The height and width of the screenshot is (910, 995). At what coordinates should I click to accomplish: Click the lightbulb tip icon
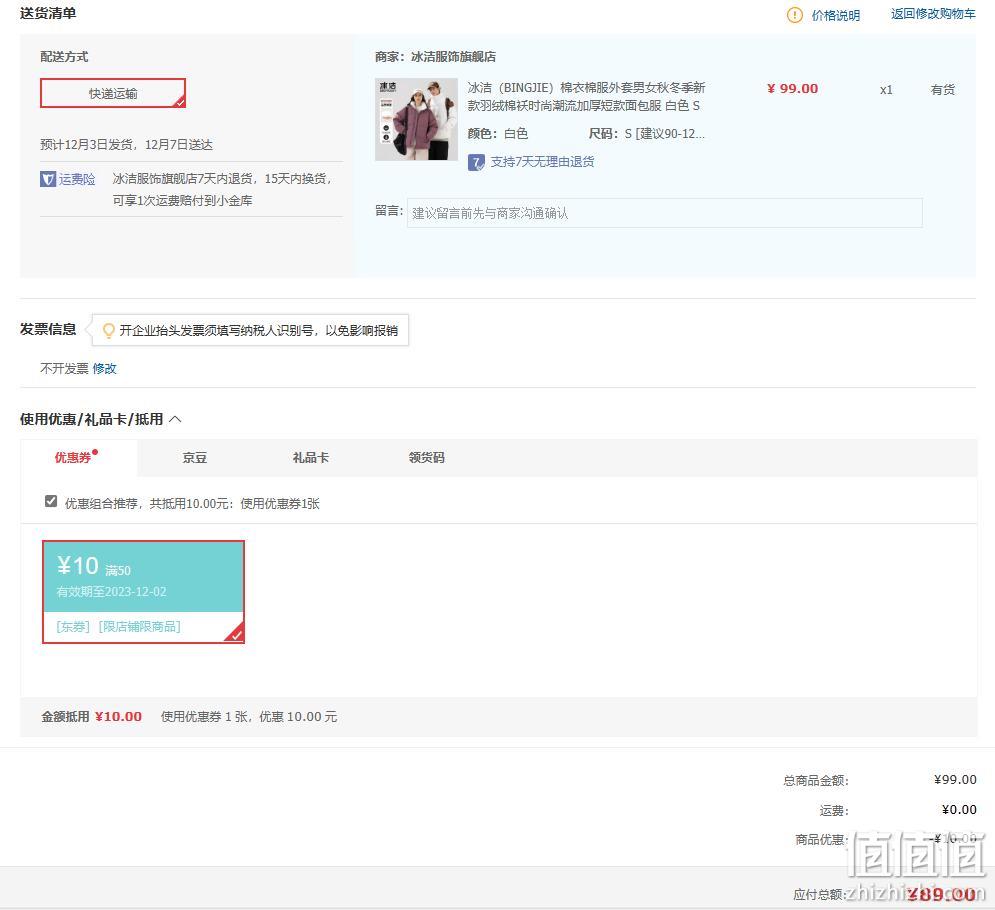click(x=109, y=331)
